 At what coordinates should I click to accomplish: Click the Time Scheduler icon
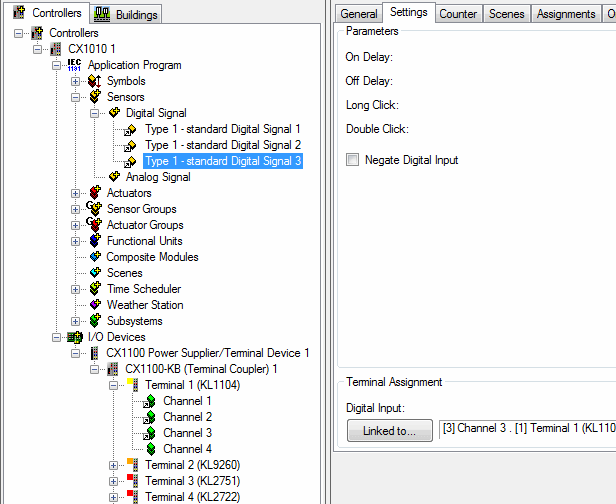(95, 288)
